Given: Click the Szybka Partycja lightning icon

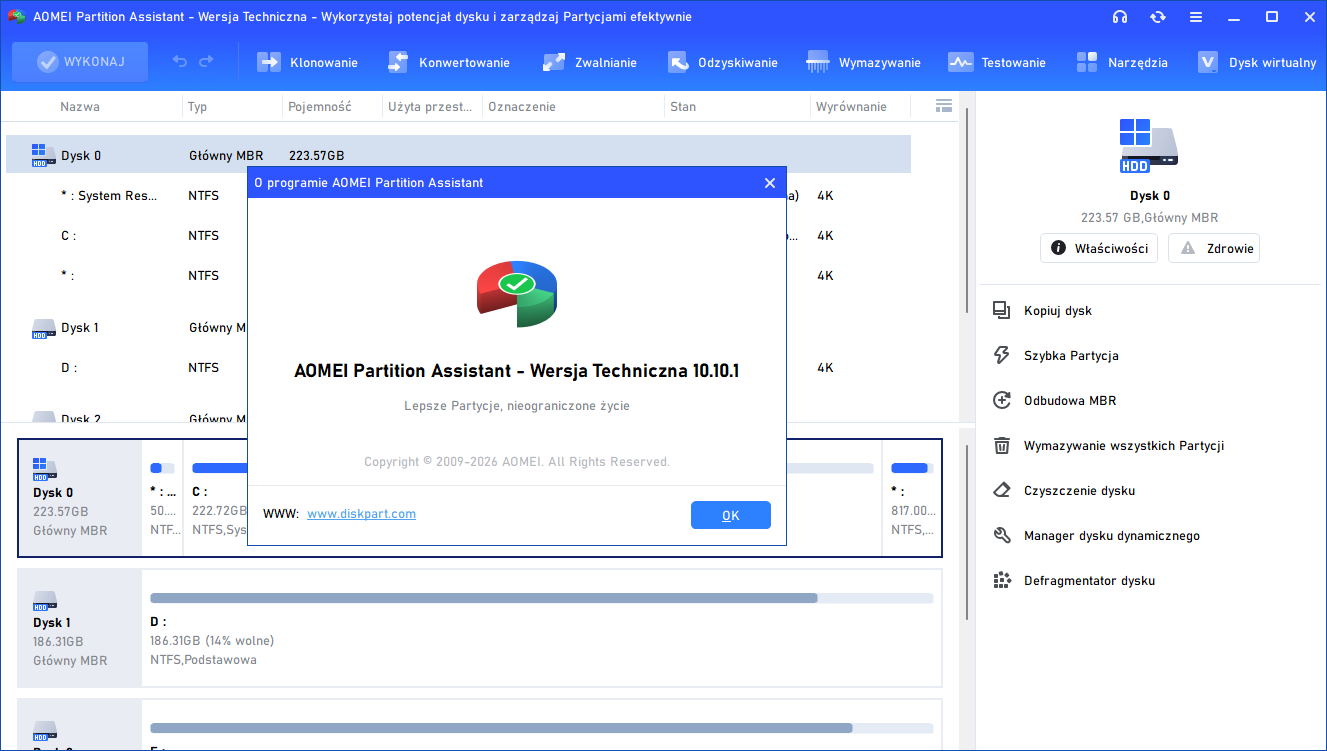Looking at the screenshot, I should 1002,356.
